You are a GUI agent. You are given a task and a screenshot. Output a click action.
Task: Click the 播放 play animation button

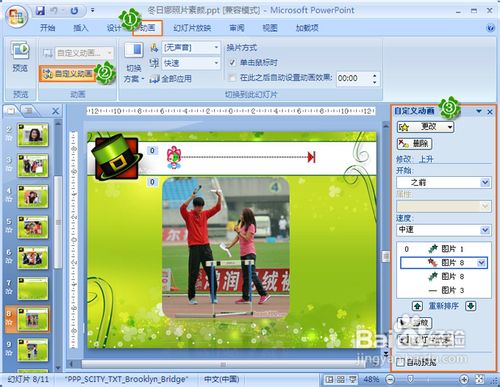415,323
